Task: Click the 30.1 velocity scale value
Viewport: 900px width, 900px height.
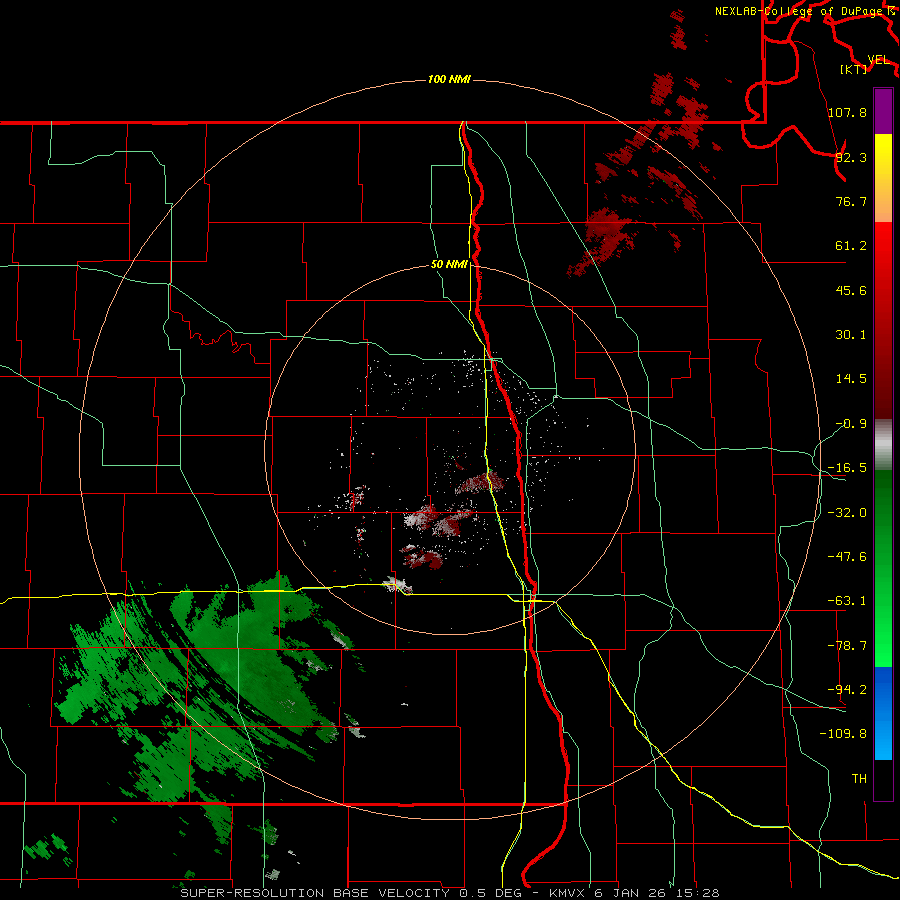Action: click(x=851, y=335)
